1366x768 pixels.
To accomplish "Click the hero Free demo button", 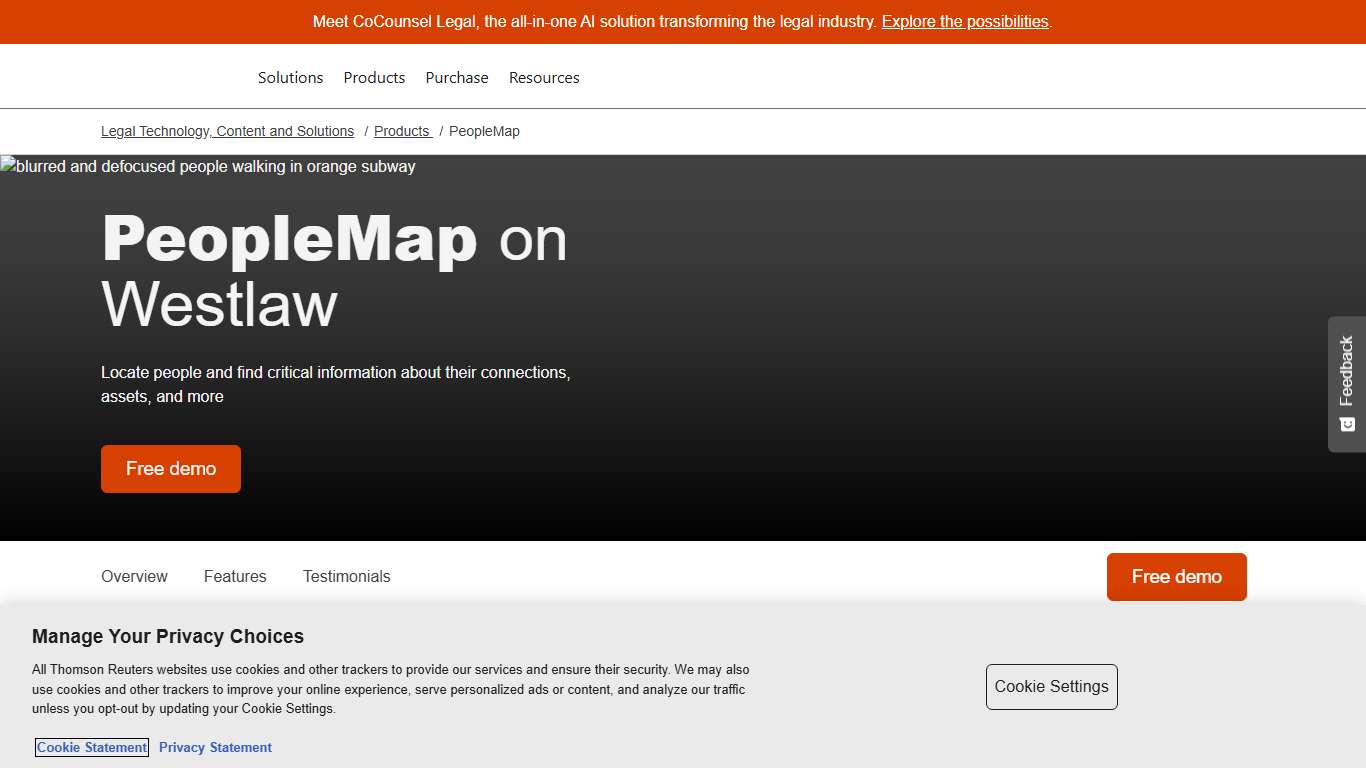I will pyautogui.click(x=170, y=468).
